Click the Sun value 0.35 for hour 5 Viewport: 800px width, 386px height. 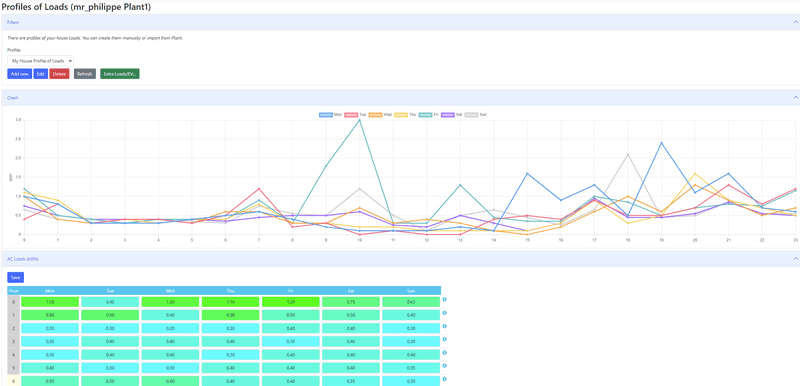[411, 368]
